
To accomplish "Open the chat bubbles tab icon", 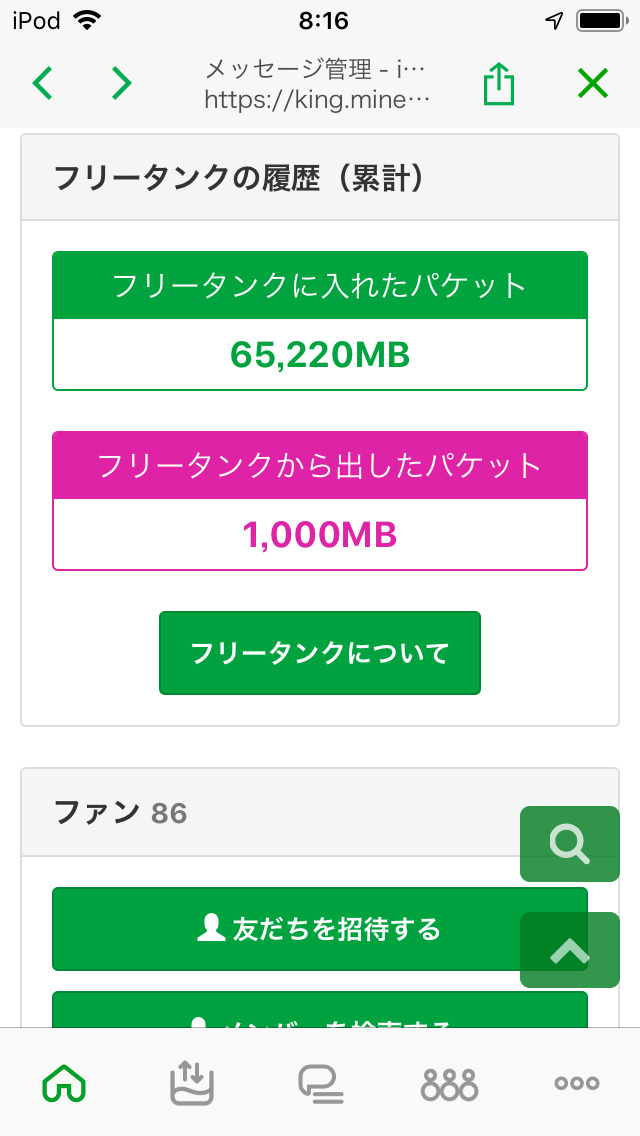I will (320, 1083).
